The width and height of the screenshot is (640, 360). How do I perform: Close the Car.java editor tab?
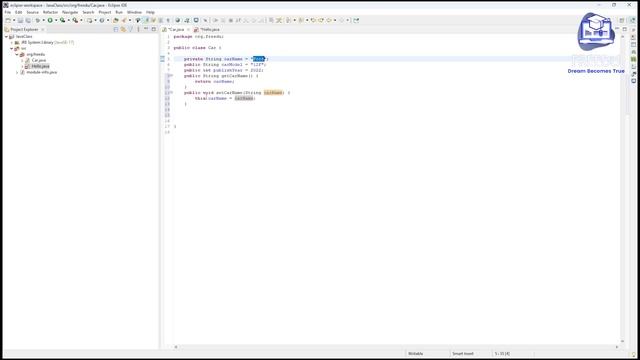click(188, 29)
